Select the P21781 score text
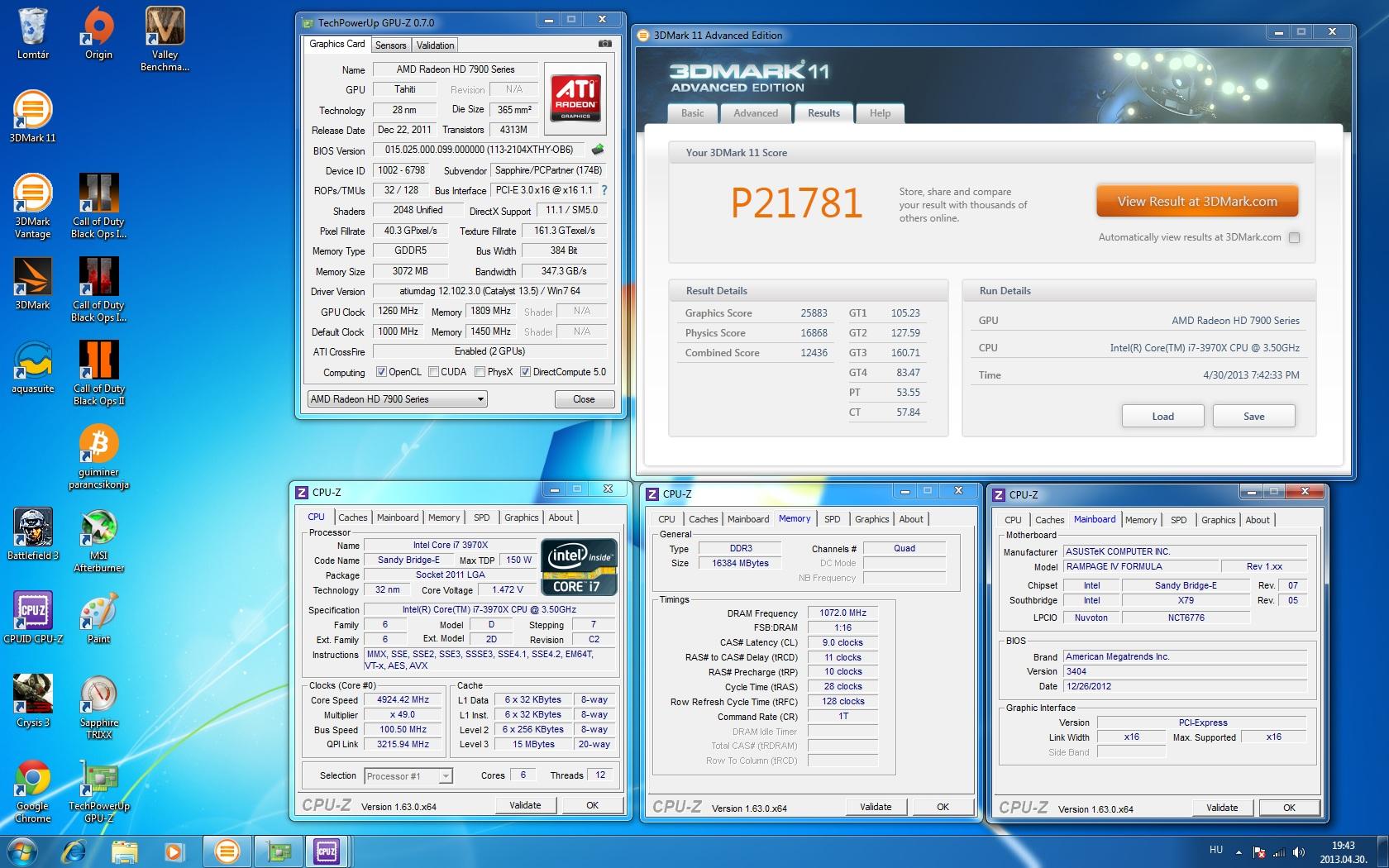This screenshot has width=1389, height=868. (797, 203)
